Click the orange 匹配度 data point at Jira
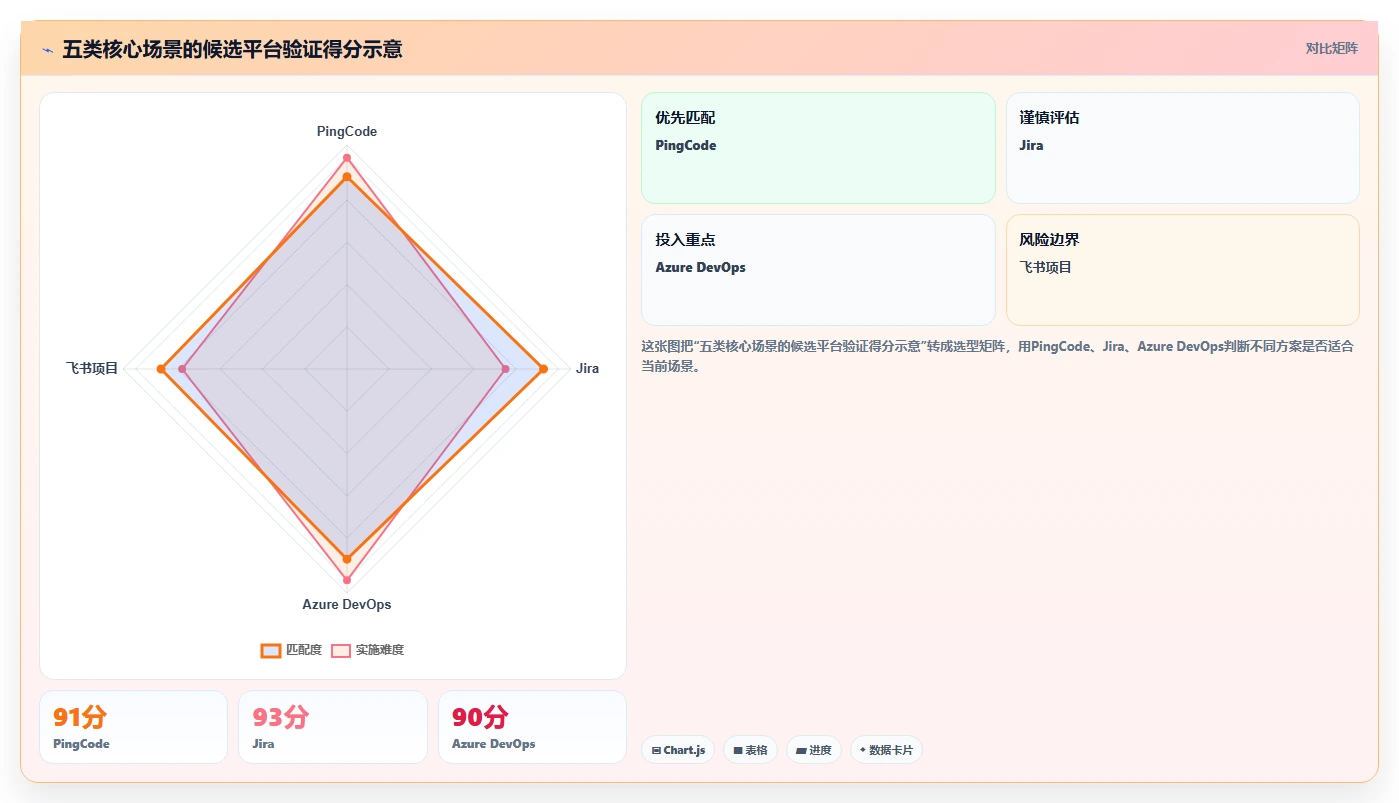Screen dimensions: 1399x803 point(543,369)
